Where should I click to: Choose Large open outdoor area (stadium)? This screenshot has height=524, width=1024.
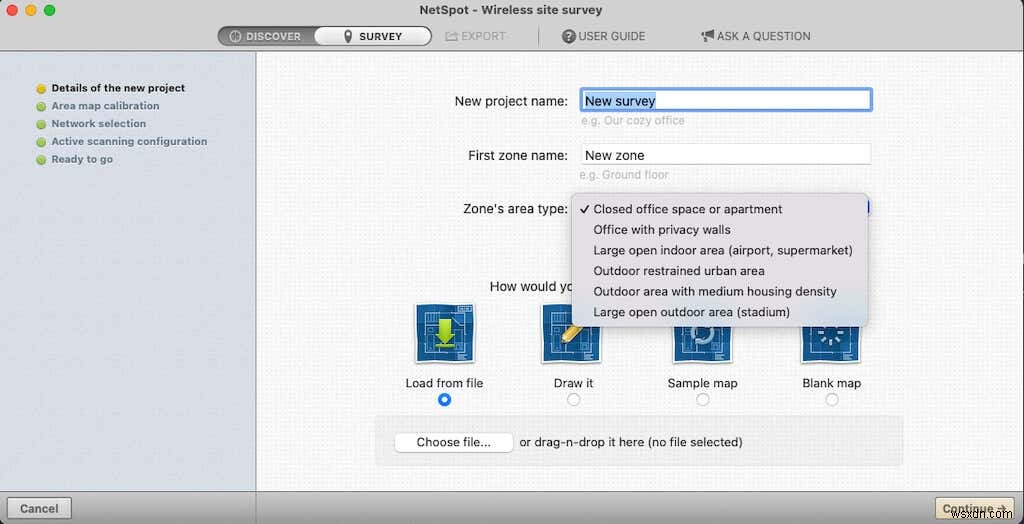pyautogui.click(x=720, y=312)
